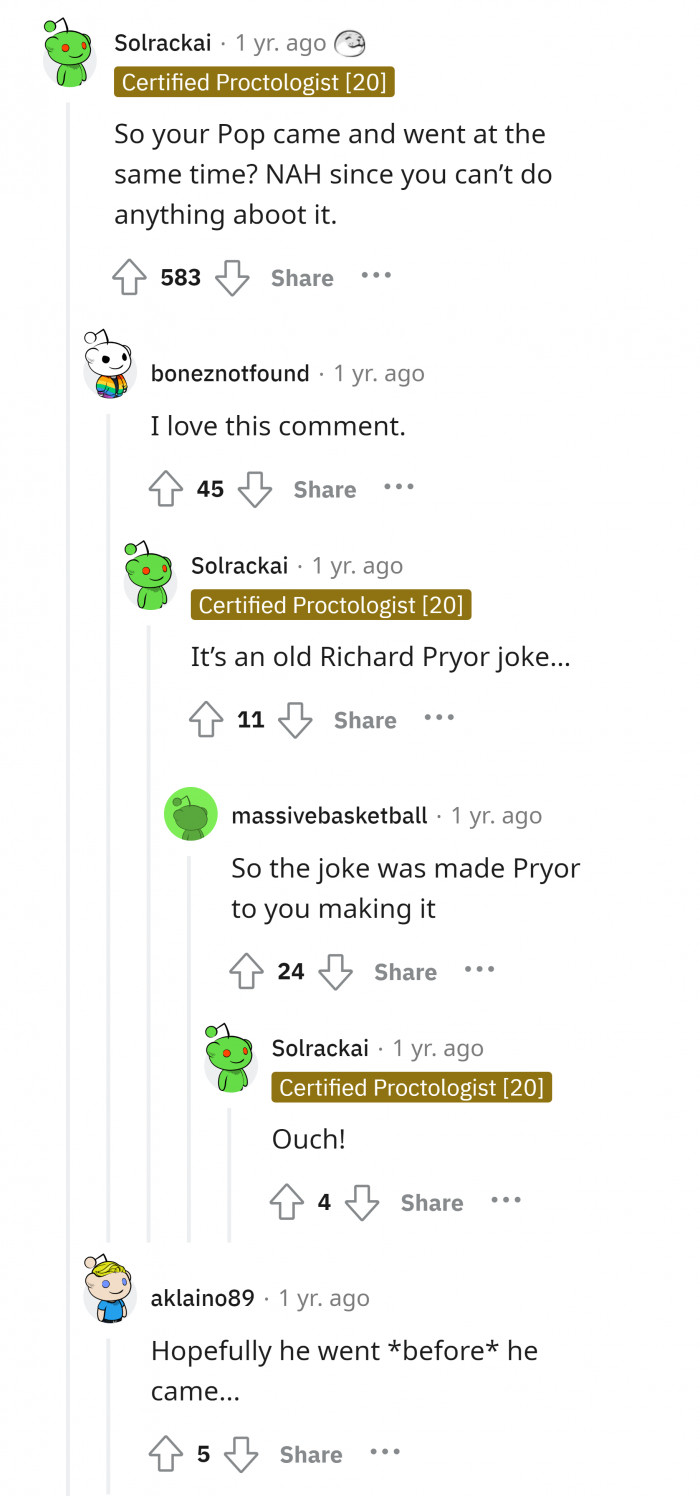Image resolution: width=700 pixels, height=1496 pixels.
Task: Downvote the 583-point Solrackai comment
Action: click(233, 278)
